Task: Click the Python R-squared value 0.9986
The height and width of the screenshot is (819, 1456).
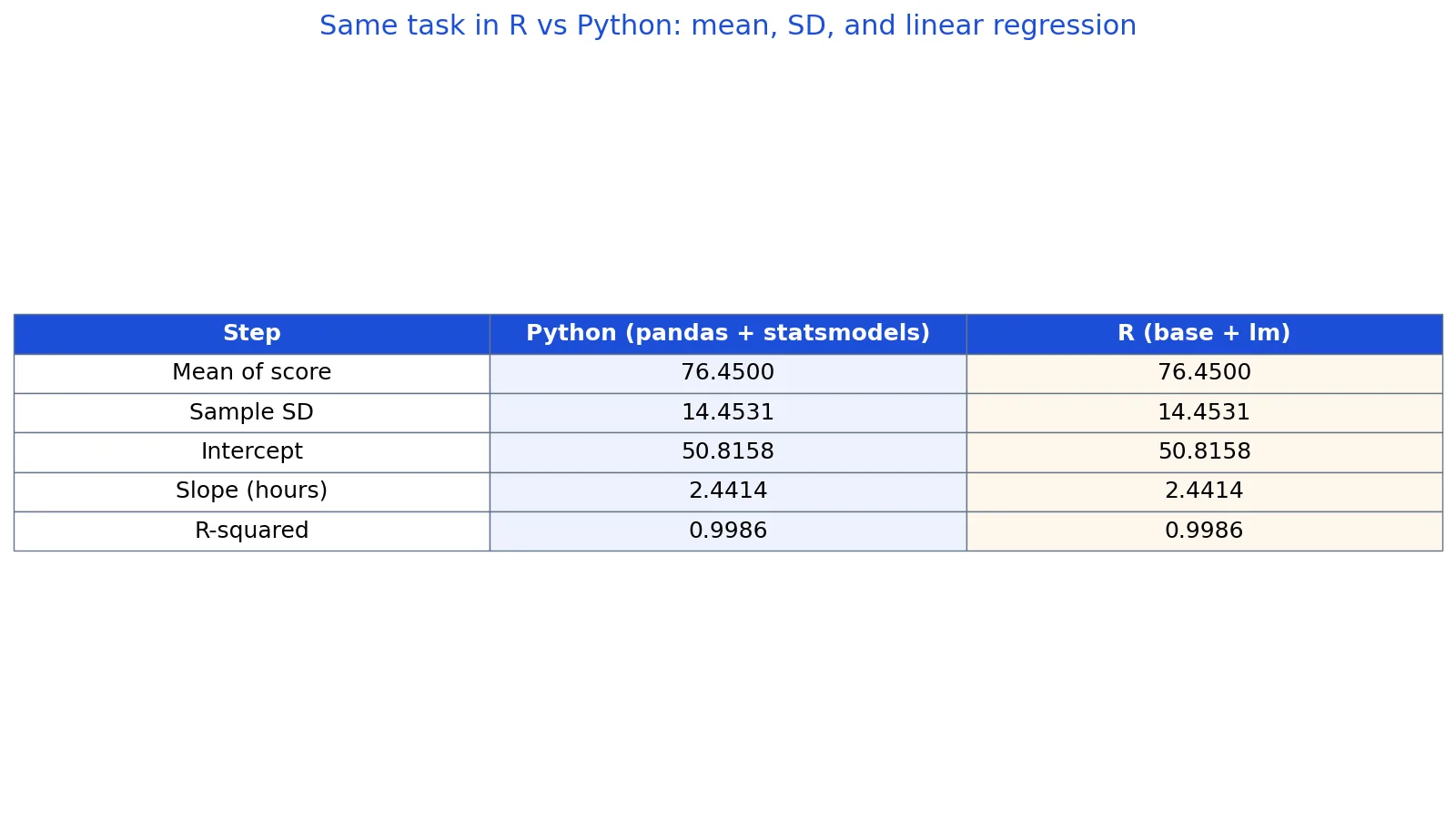Action: [x=728, y=531]
